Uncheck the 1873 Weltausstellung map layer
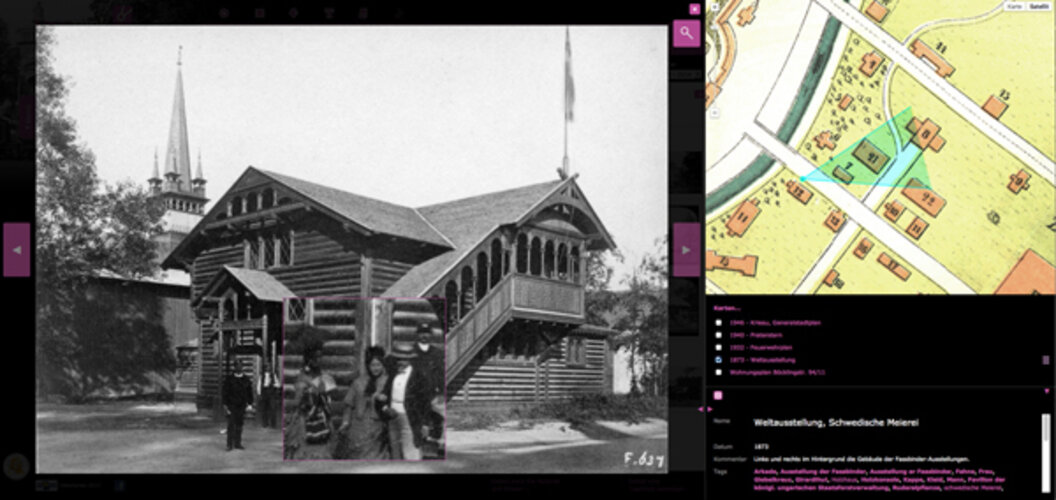The height and width of the screenshot is (500, 1056). (719, 360)
